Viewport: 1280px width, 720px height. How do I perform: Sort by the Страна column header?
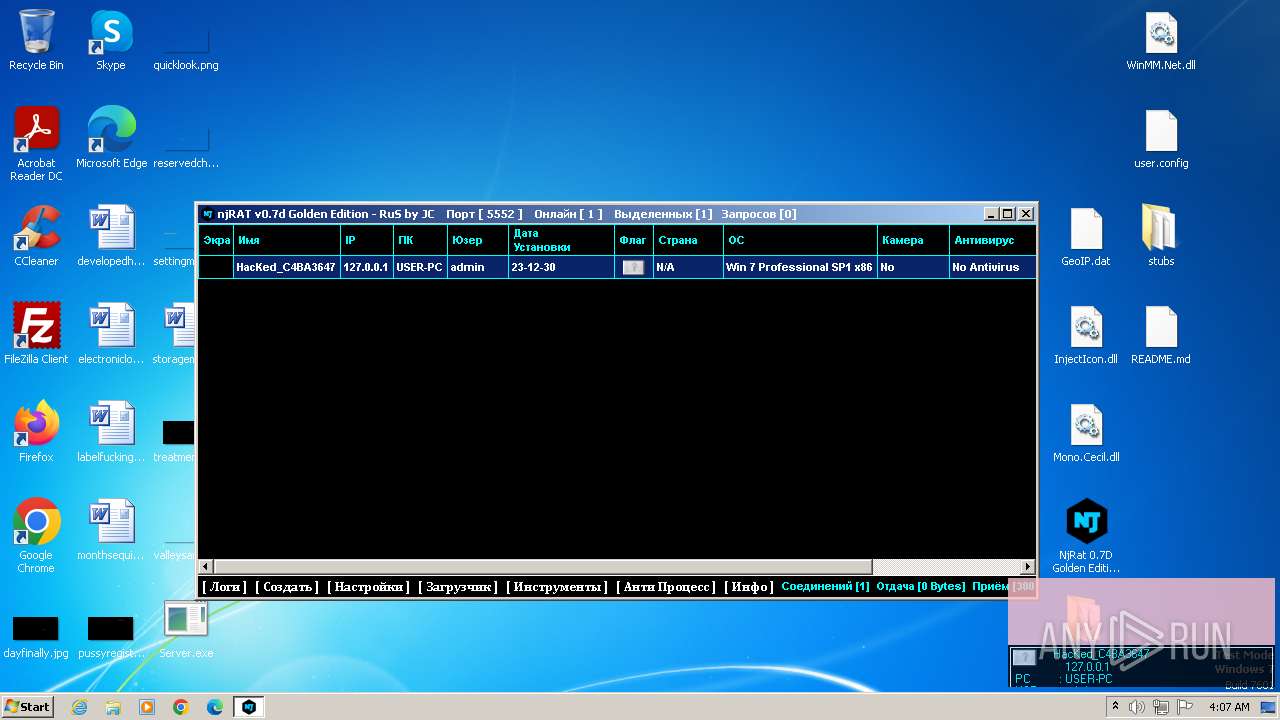pyautogui.click(x=688, y=240)
